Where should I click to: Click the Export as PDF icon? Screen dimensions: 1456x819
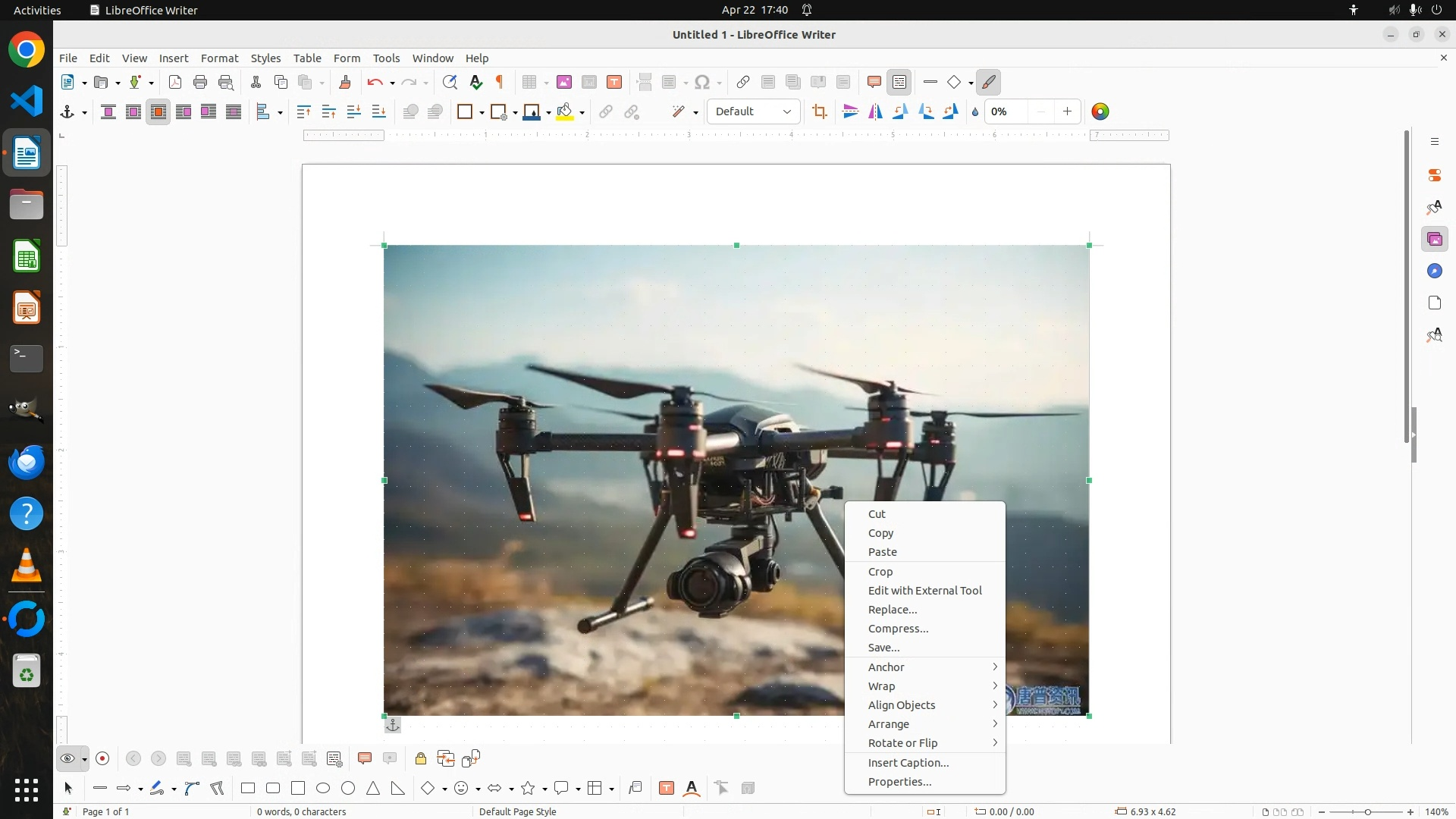tap(175, 82)
